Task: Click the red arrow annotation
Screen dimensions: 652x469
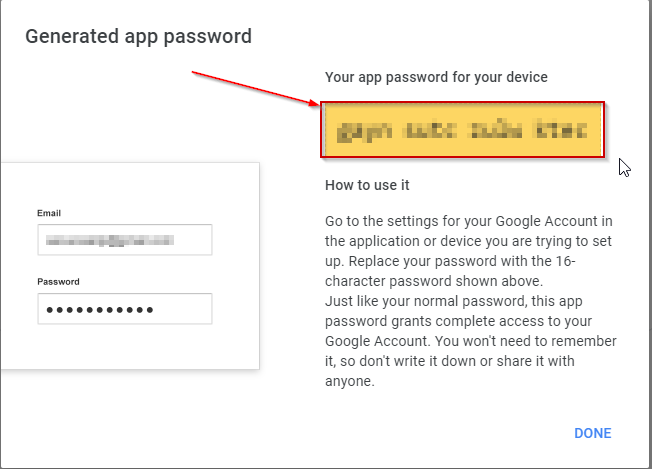Action: [x=255, y=87]
